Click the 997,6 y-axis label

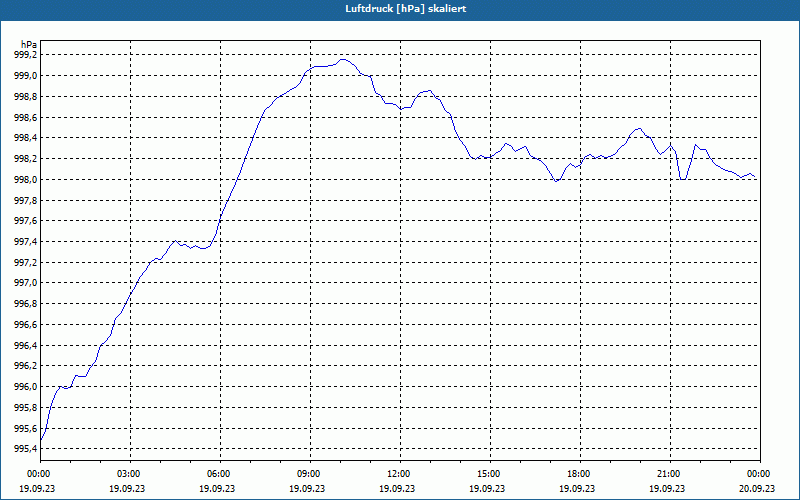(x=25, y=221)
